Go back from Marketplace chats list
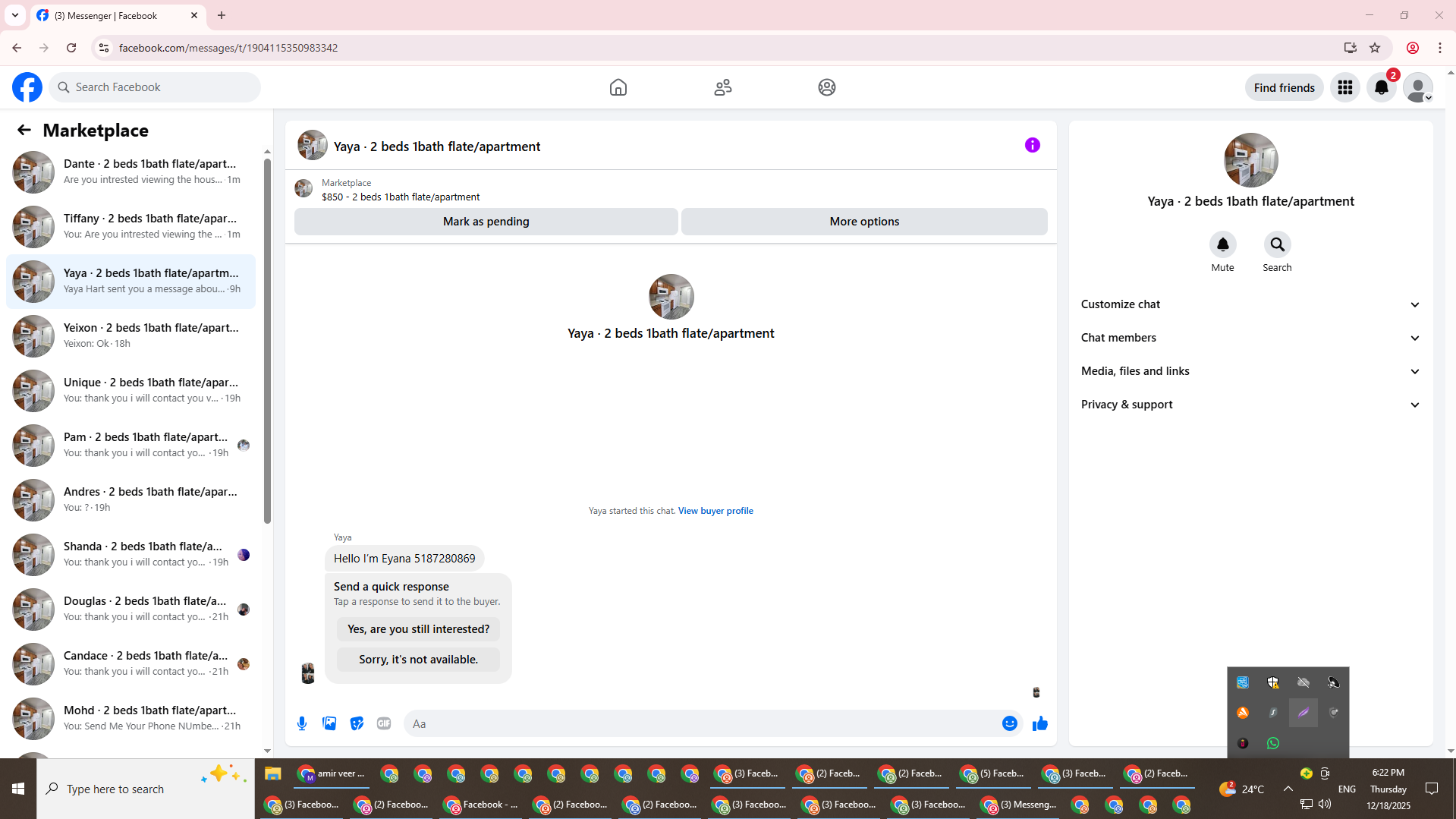This screenshot has width=1456, height=819. pos(24,130)
